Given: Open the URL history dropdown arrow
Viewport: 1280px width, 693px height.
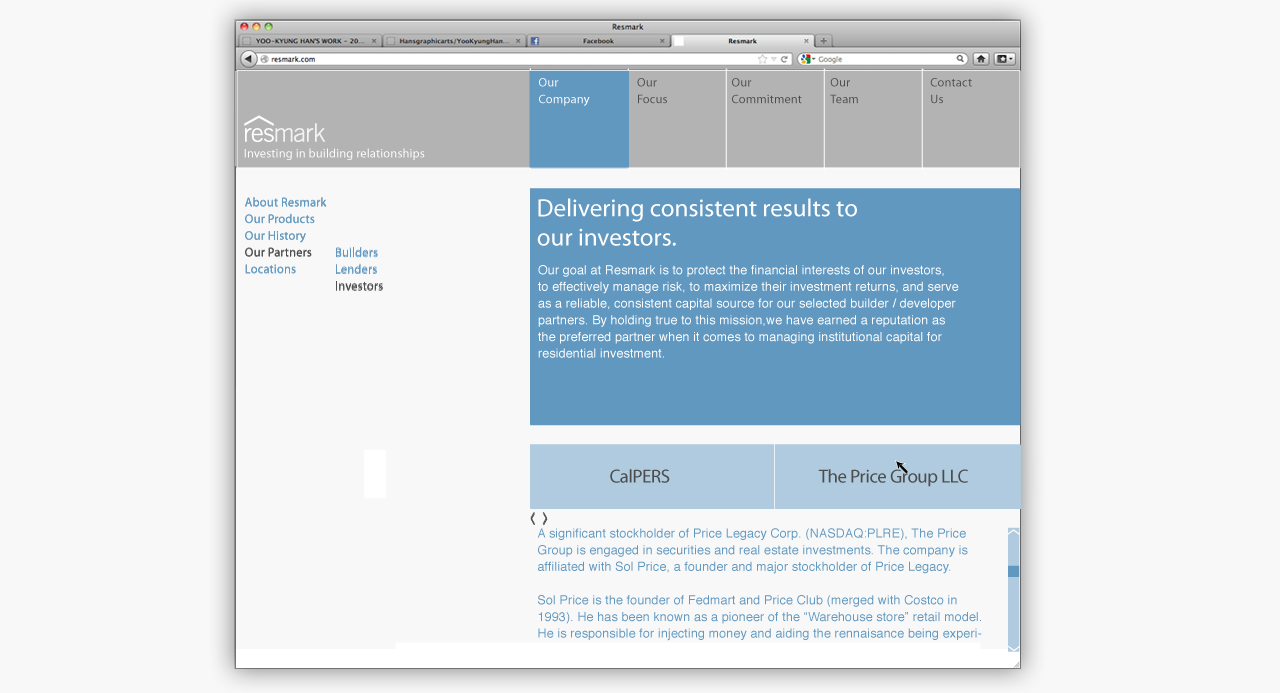Looking at the screenshot, I should click(x=773, y=59).
